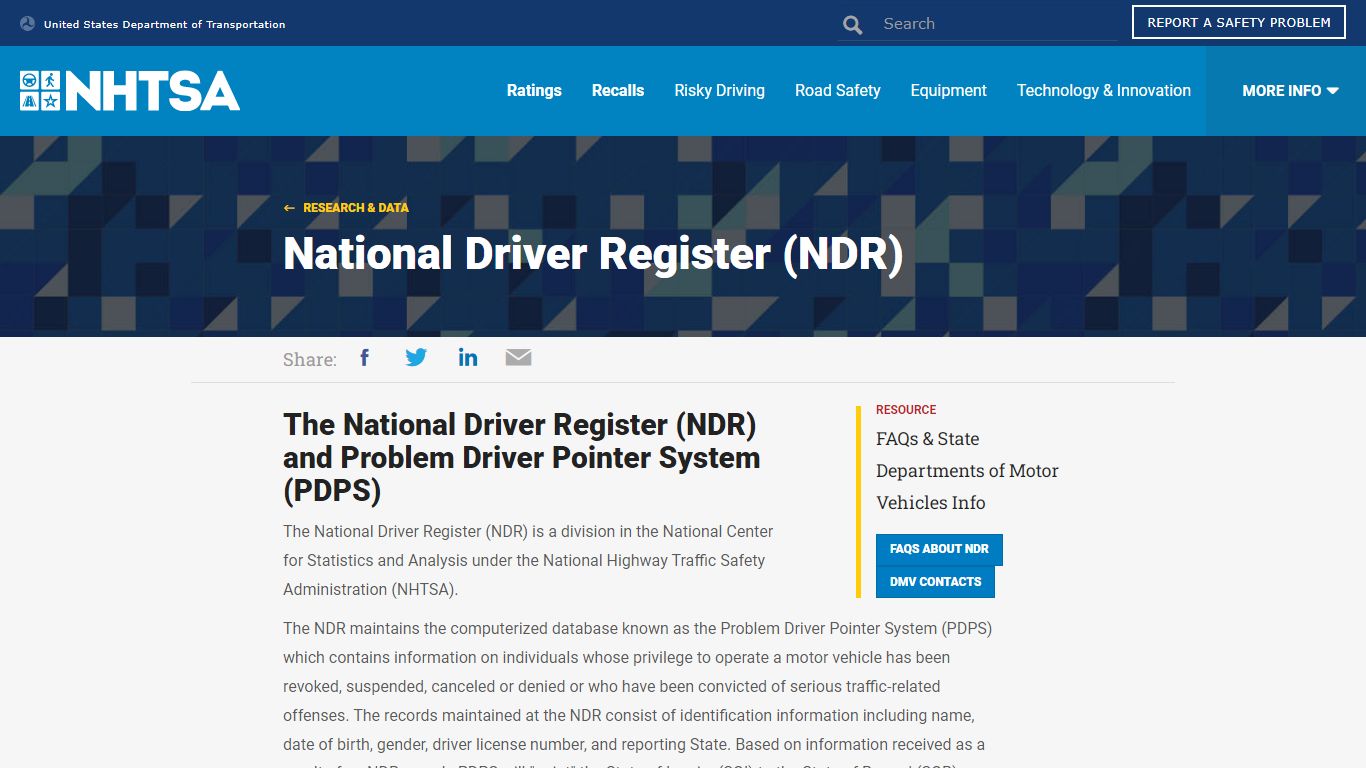Image resolution: width=1366 pixels, height=768 pixels.
Task: Click the back arrow beside Research & Data
Action: [x=289, y=208]
